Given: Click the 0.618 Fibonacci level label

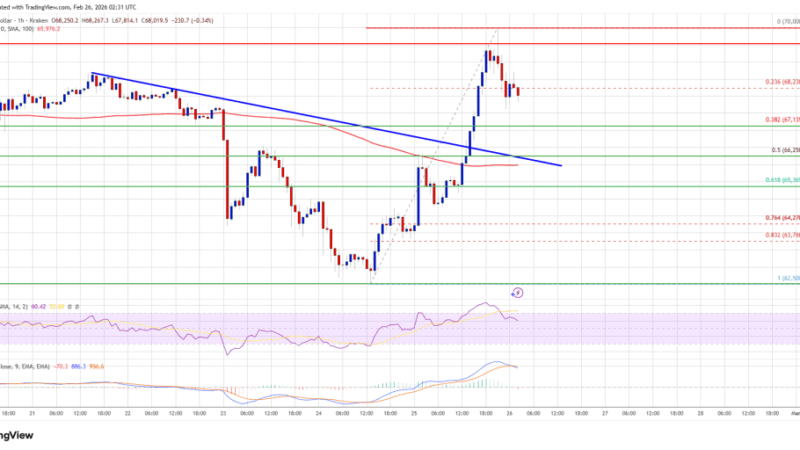Looking at the screenshot, I should point(782,180).
